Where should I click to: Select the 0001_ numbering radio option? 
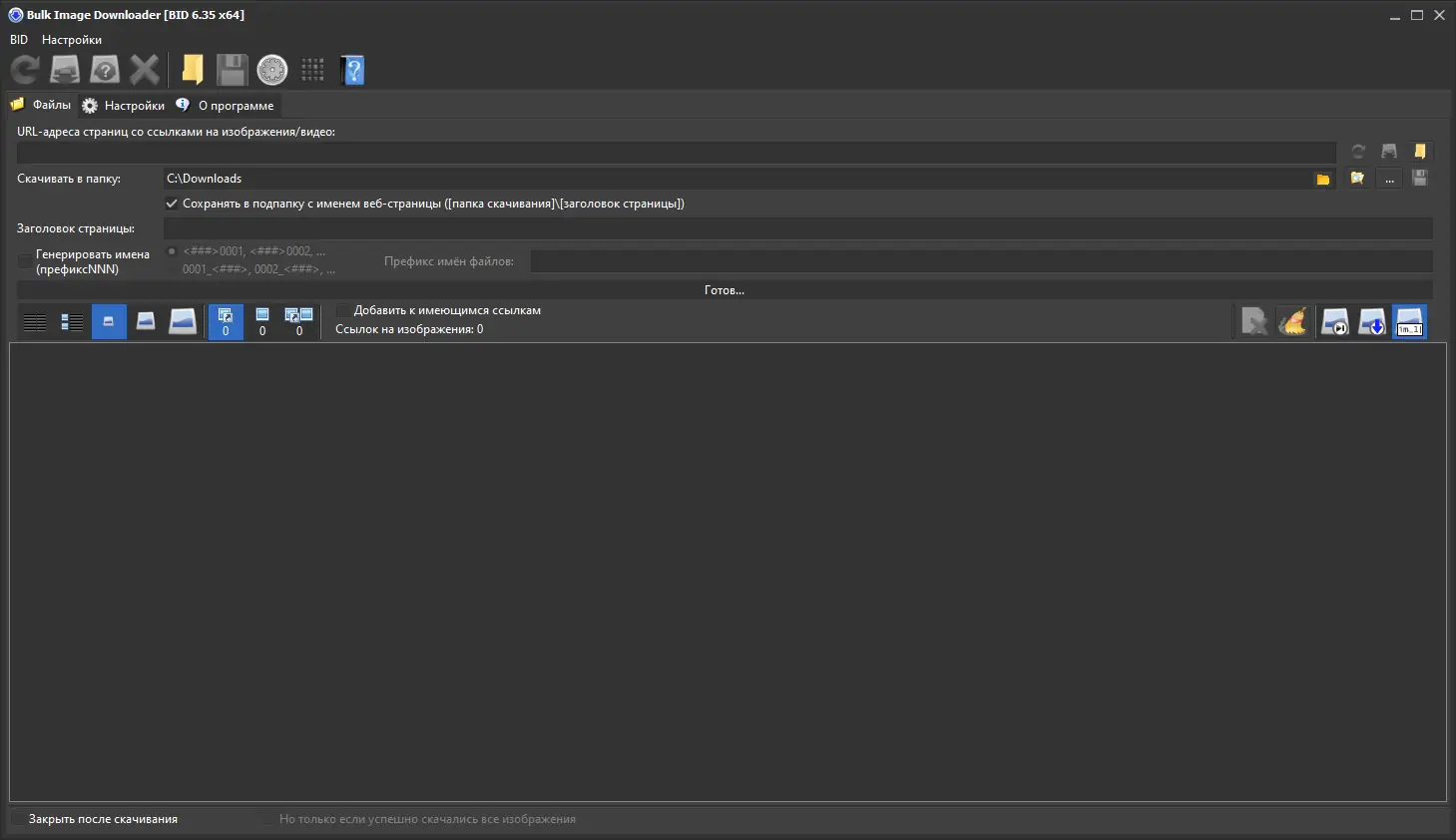tap(173, 268)
